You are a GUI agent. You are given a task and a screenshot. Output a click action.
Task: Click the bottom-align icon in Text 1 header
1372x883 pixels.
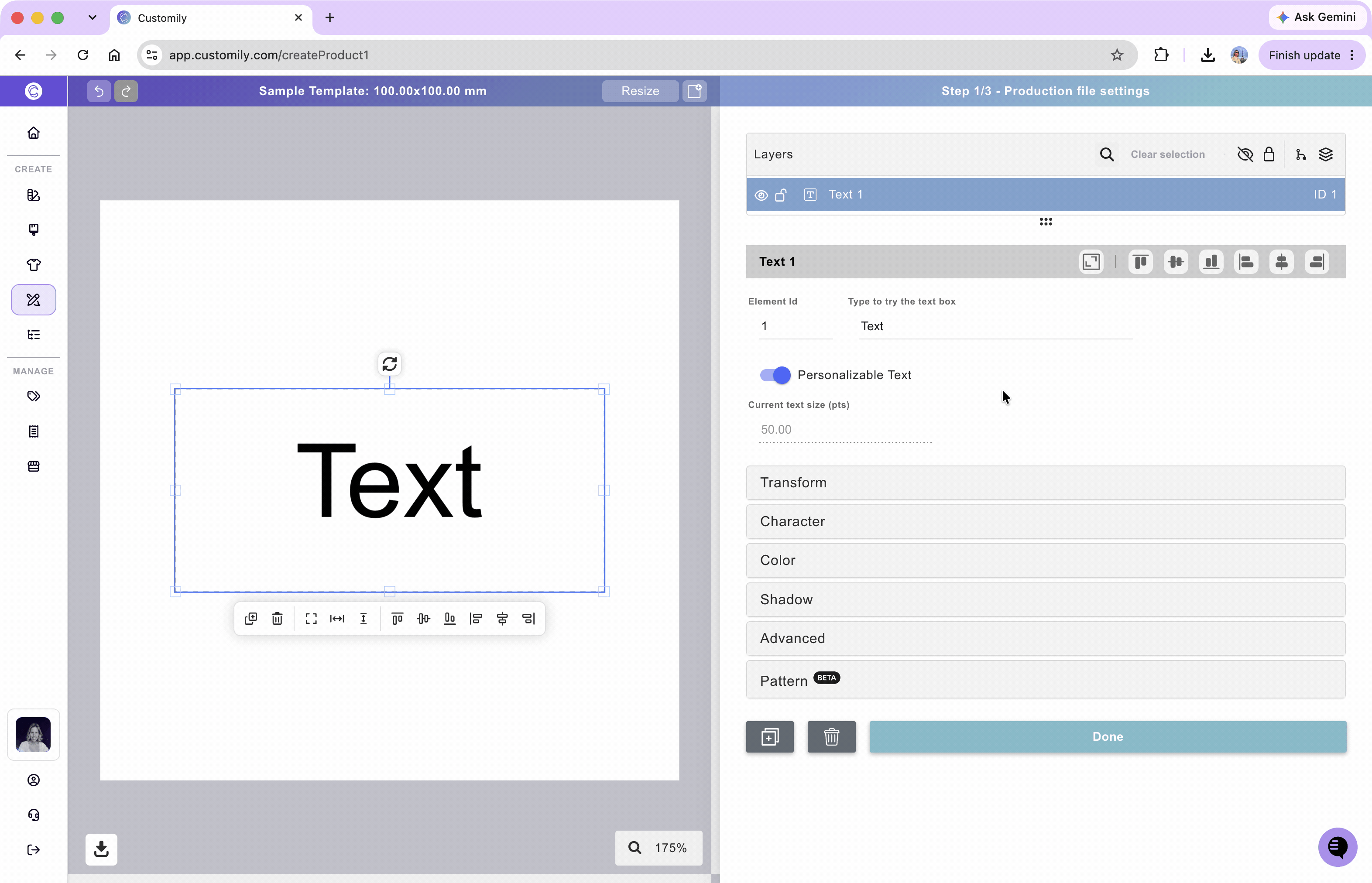pos(1211,262)
